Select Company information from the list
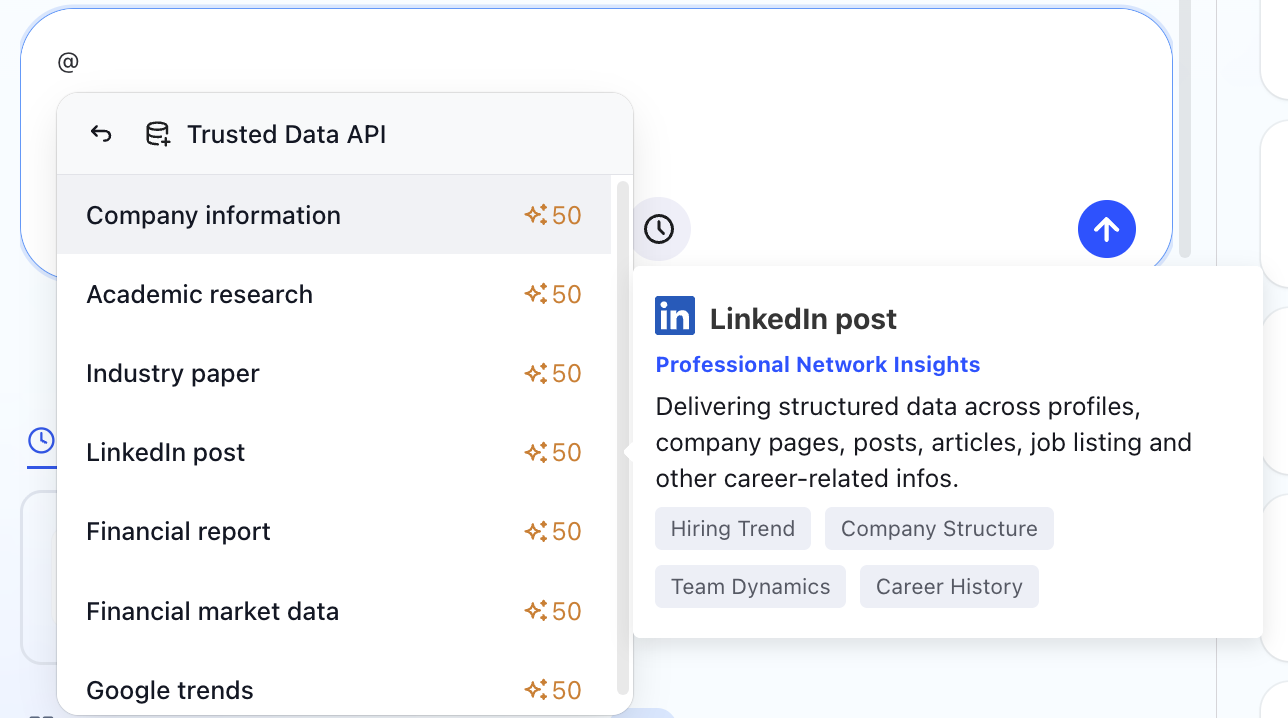 [213, 215]
